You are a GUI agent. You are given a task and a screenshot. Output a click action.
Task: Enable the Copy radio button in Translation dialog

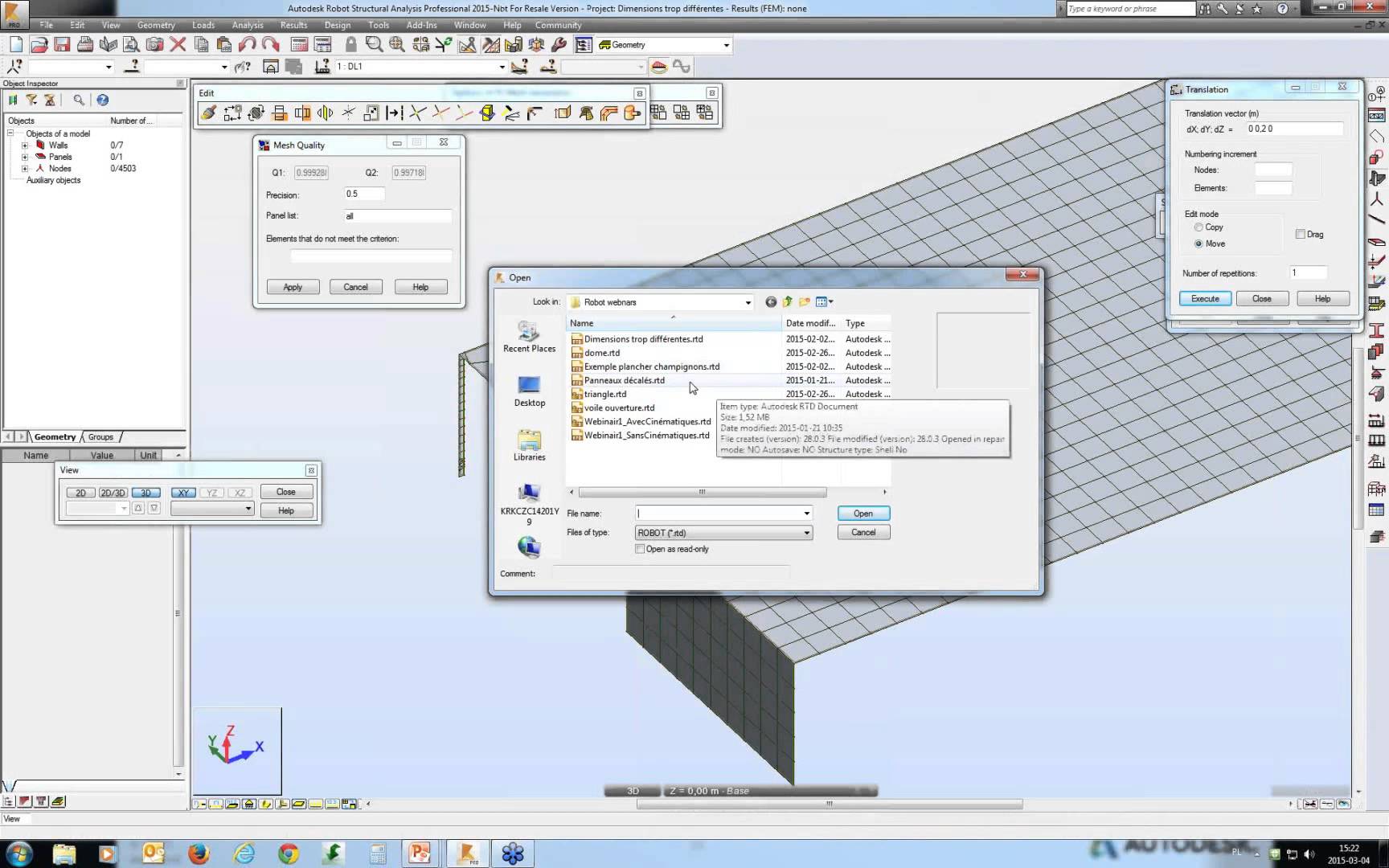tap(1198, 227)
